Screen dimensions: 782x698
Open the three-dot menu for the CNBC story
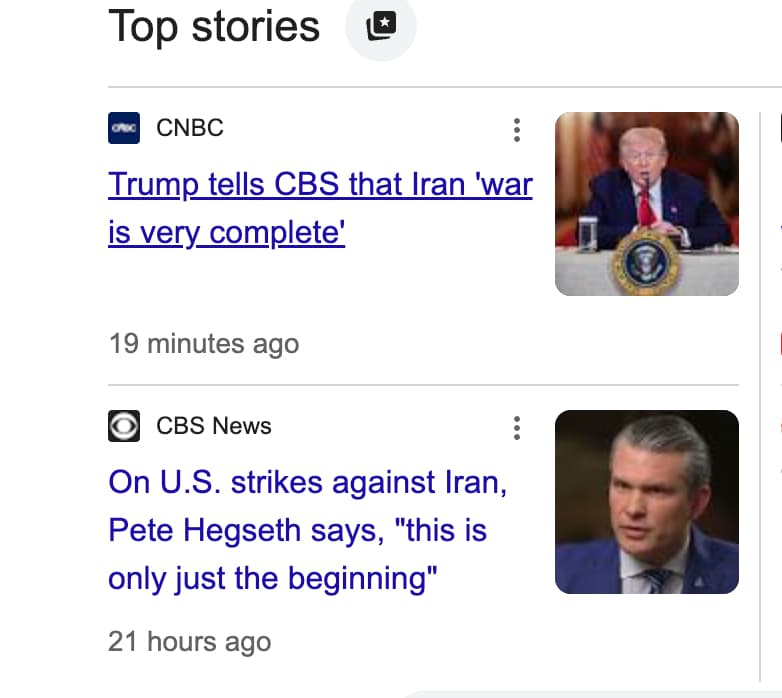[x=516, y=129]
